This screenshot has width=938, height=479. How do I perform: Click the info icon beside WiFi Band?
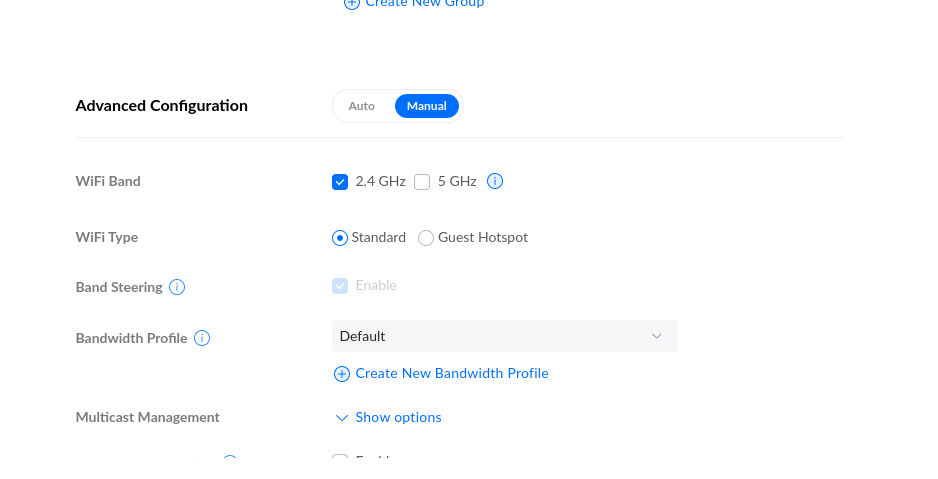pos(494,182)
